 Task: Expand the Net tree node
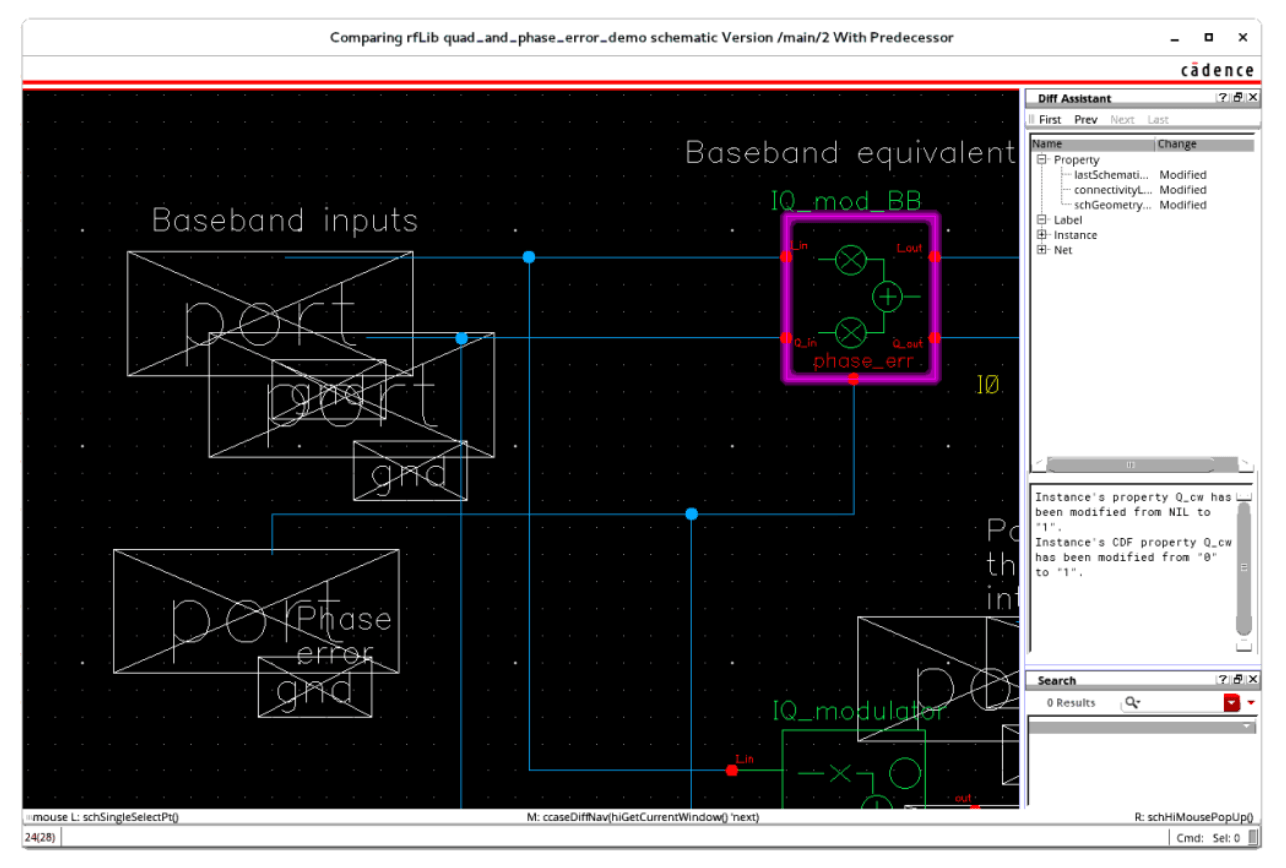pyautogui.click(x=1041, y=249)
